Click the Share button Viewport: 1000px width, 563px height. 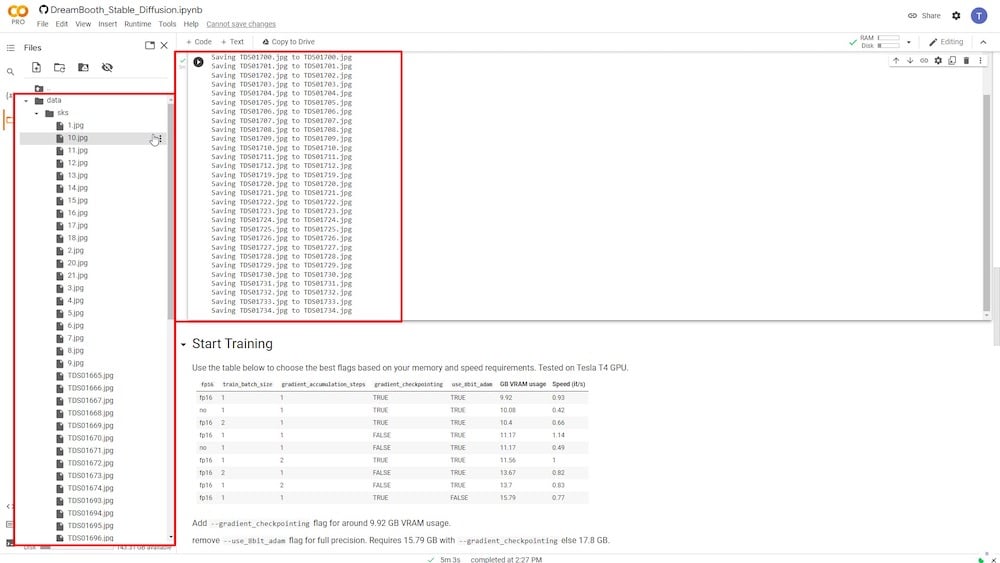(924, 15)
